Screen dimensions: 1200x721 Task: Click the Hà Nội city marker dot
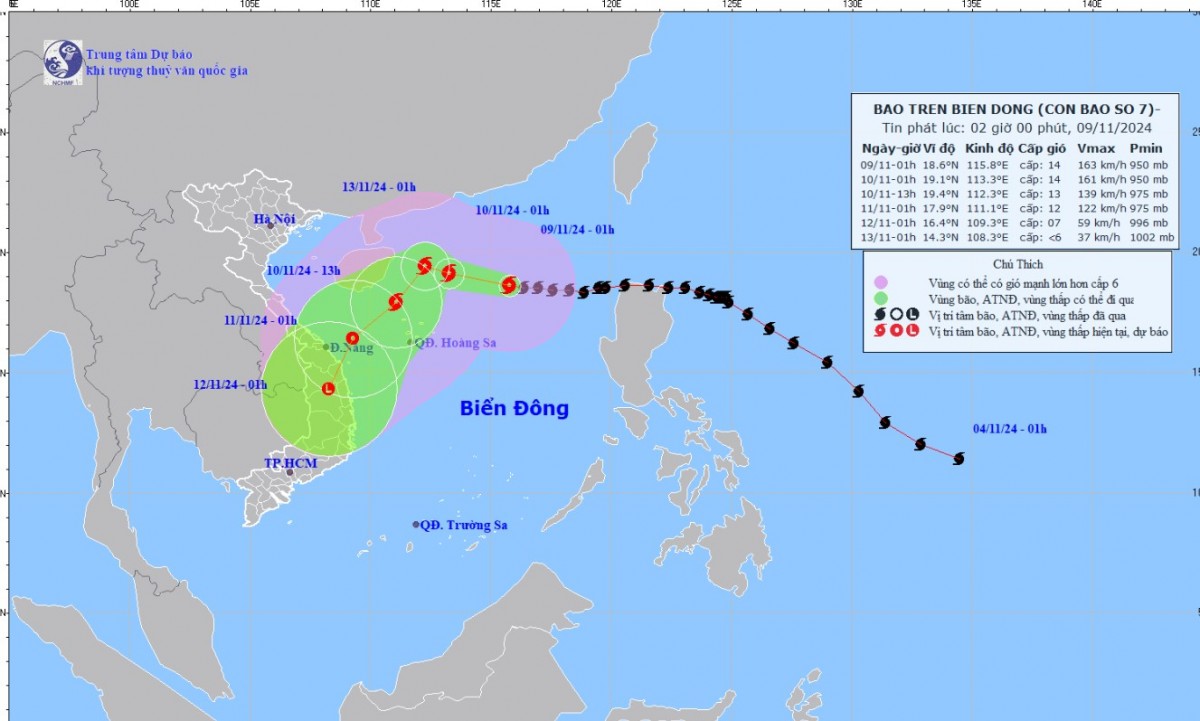coord(270,226)
